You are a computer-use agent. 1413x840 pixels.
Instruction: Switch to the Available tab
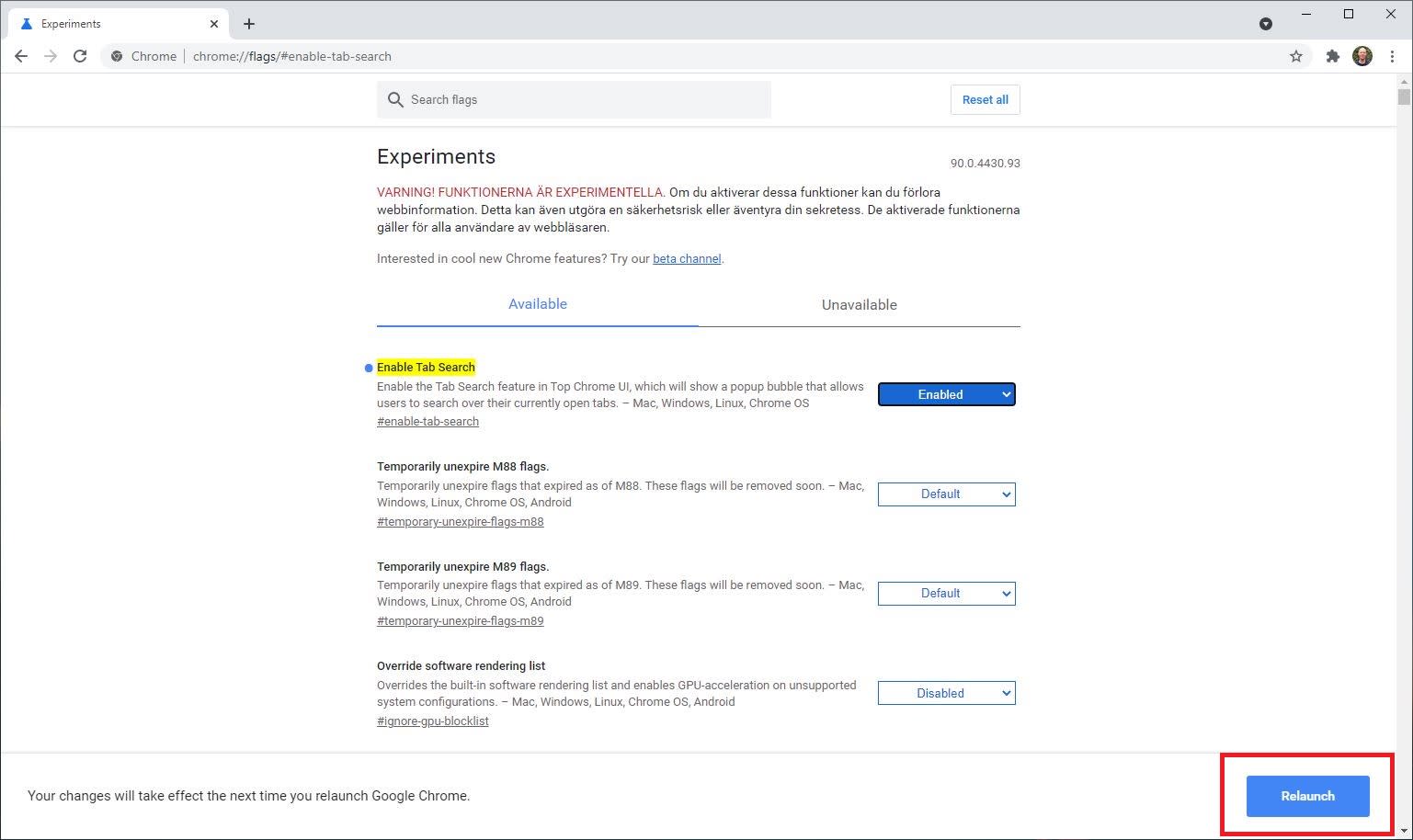pyautogui.click(x=538, y=304)
